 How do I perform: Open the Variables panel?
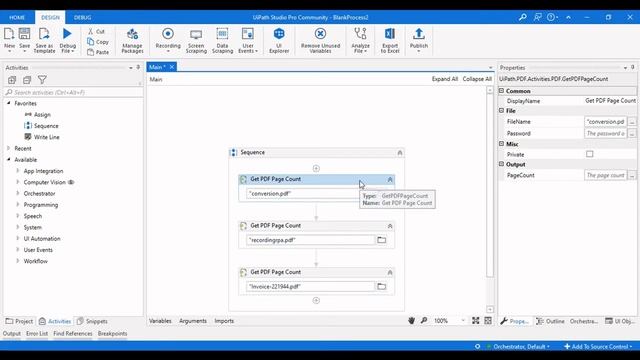click(x=160, y=321)
